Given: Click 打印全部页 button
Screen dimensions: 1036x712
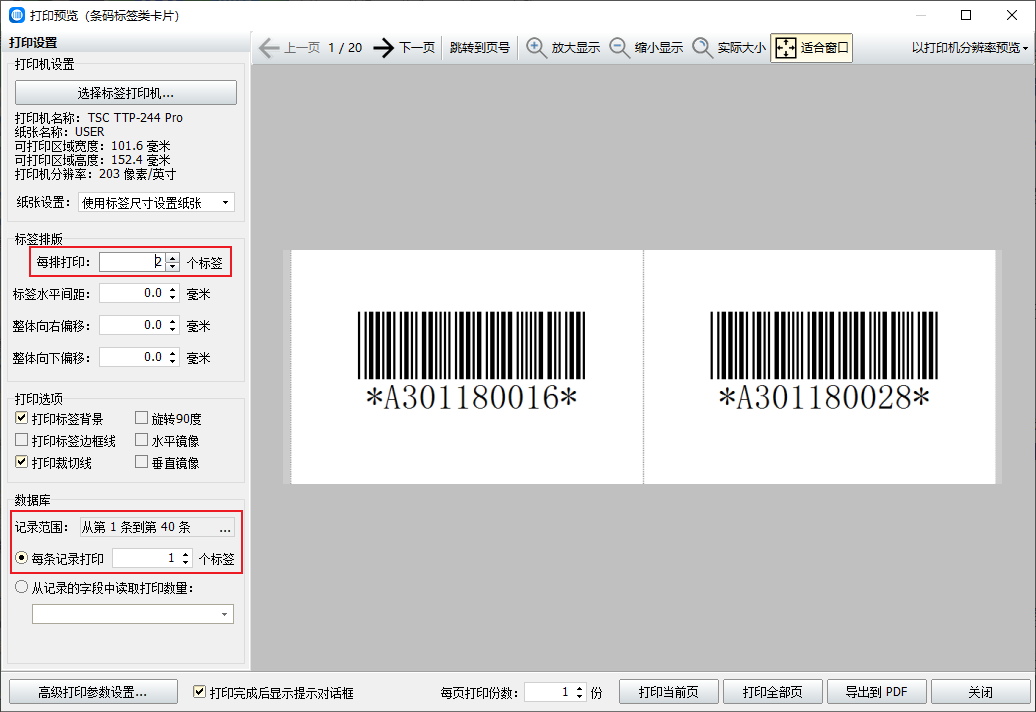Looking at the screenshot, I should click(772, 692).
